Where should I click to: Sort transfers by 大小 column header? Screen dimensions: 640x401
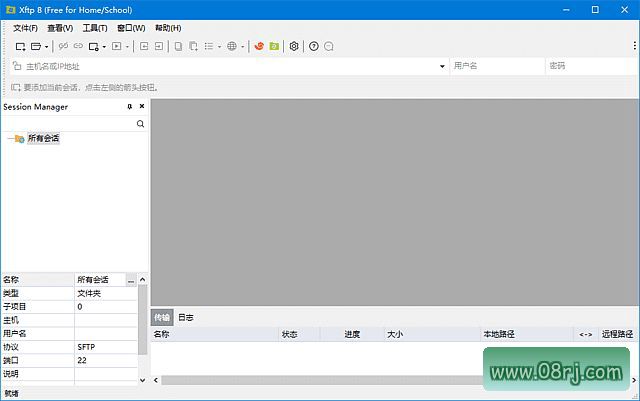point(432,334)
